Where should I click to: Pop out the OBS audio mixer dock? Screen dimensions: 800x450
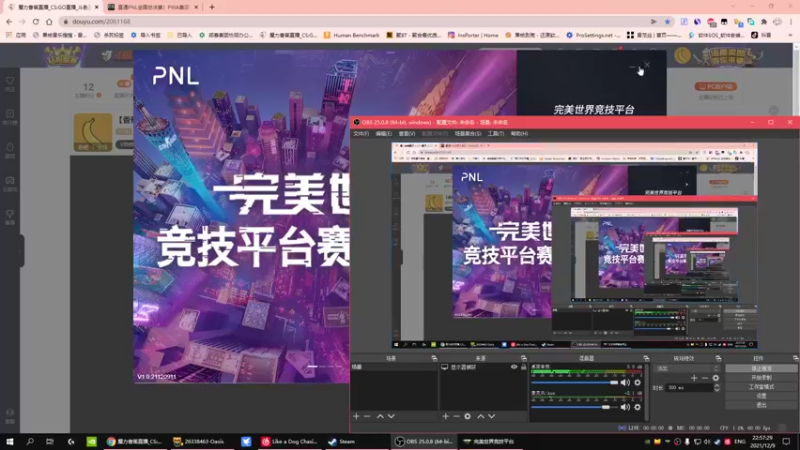point(646,358)
